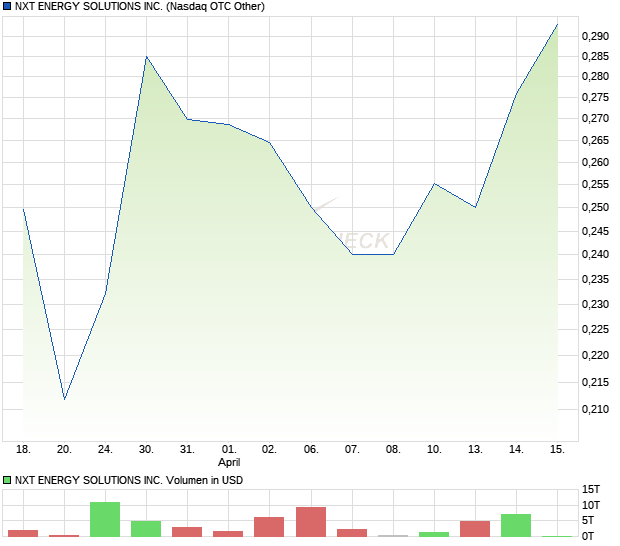Viewport: 620px width, 546px height.
Task: Click the tall red volume bar for April 06
Action: point(311,522)
